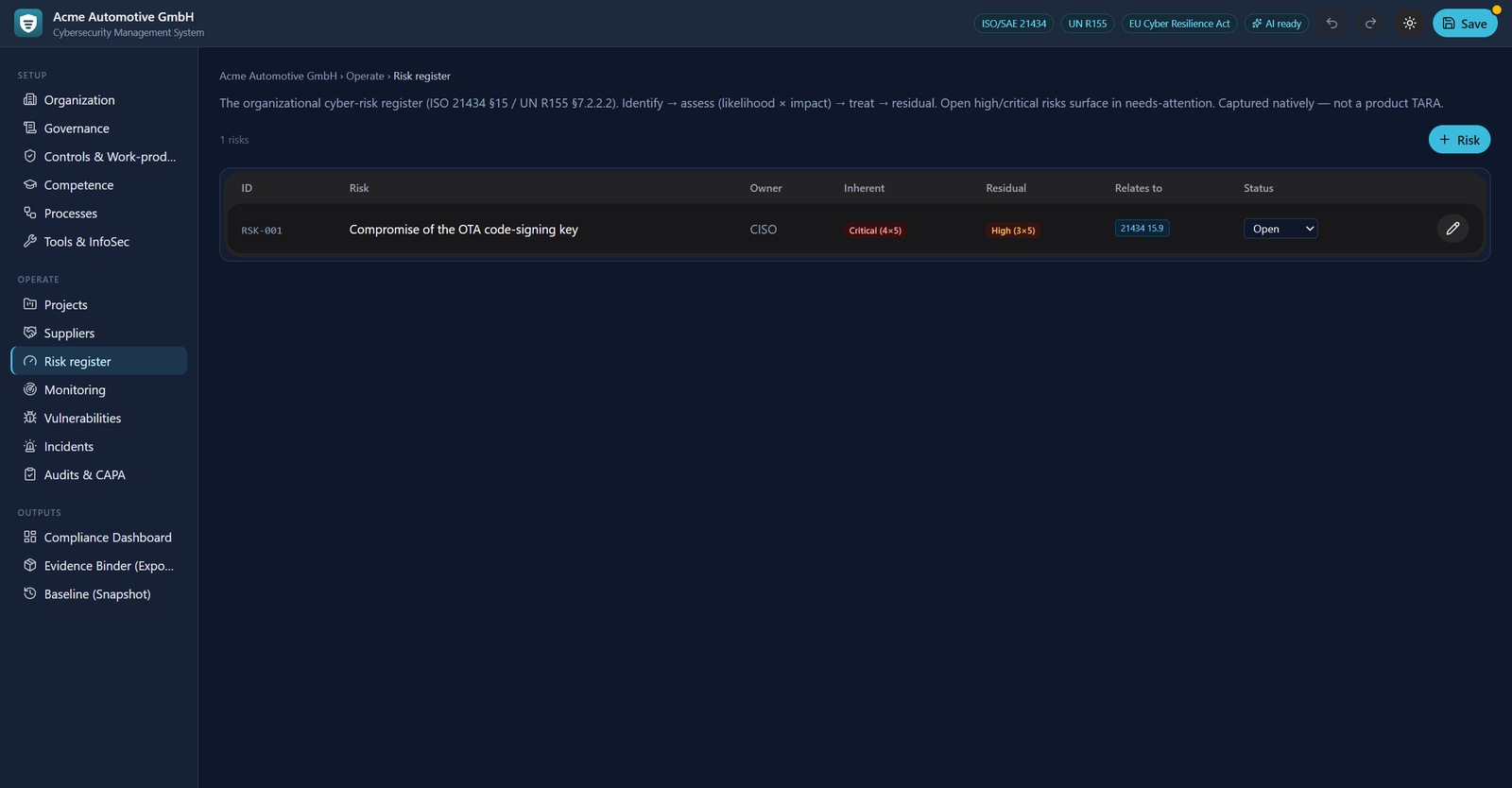Click the Vulnerabilities bug icon
Viewport: 1512px width, 788px height.
click(30, 418)
